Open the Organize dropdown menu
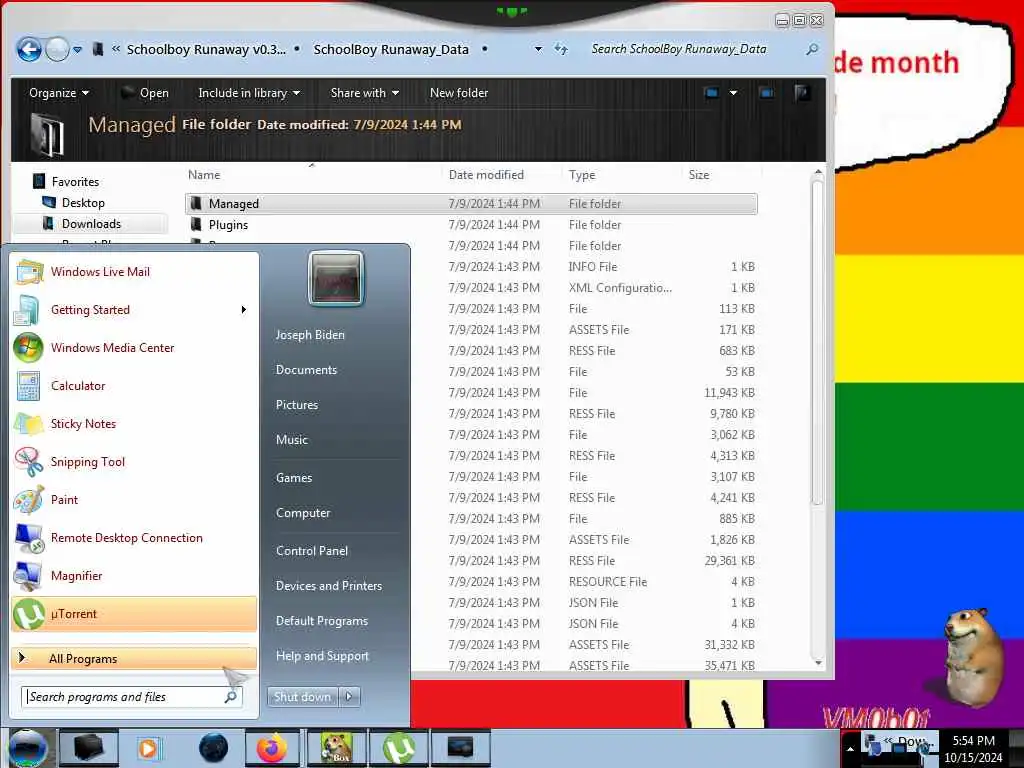 coord(59,93)
